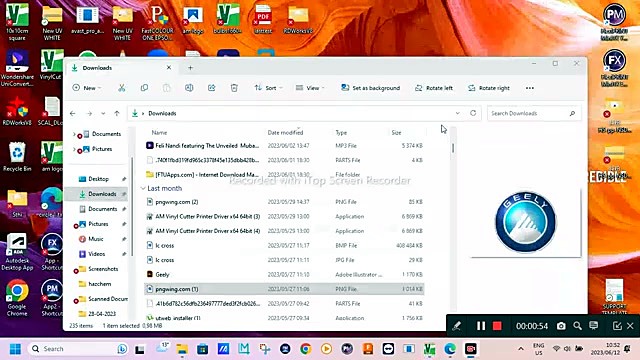Sort by Date modified column header
The width and height of the screenshot is (640, 360).
pyautogui.click(x=285, y=133)
